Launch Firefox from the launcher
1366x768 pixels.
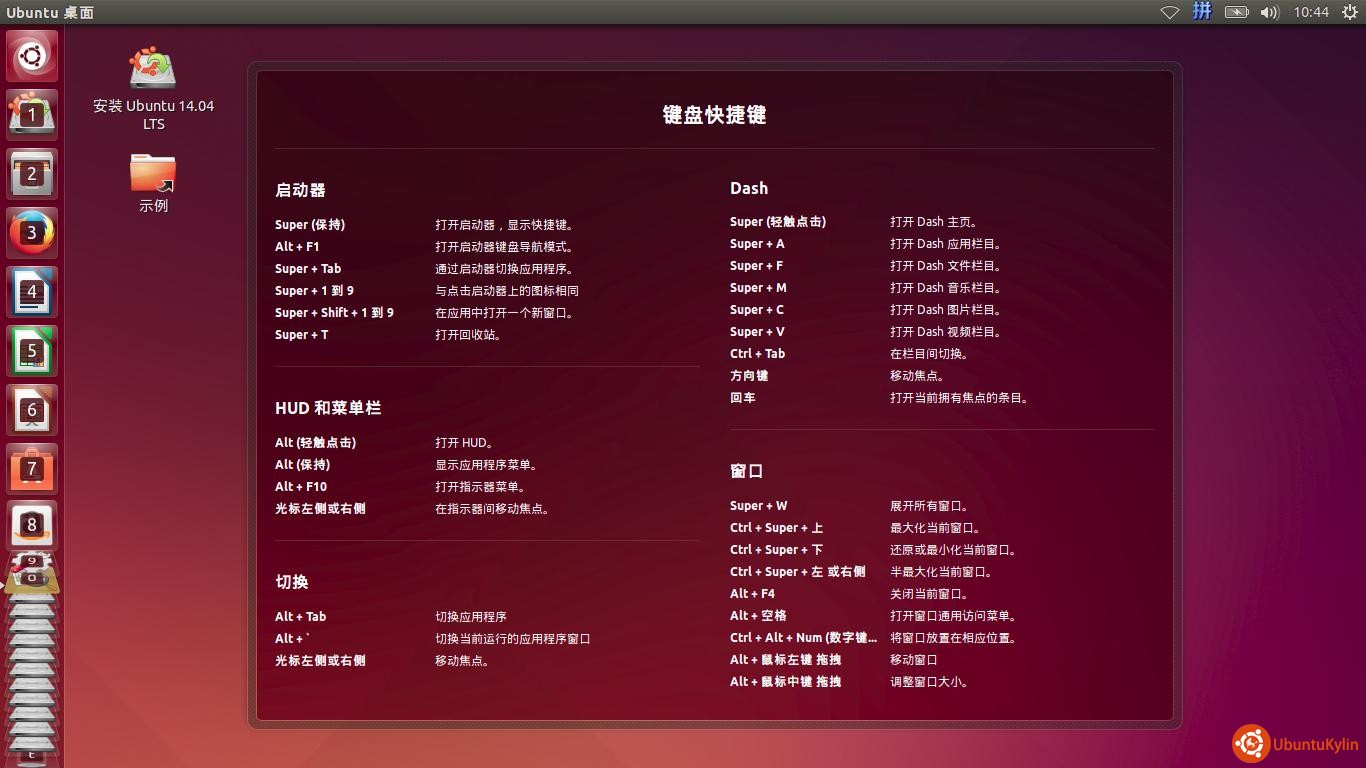[x=32, y=233]
